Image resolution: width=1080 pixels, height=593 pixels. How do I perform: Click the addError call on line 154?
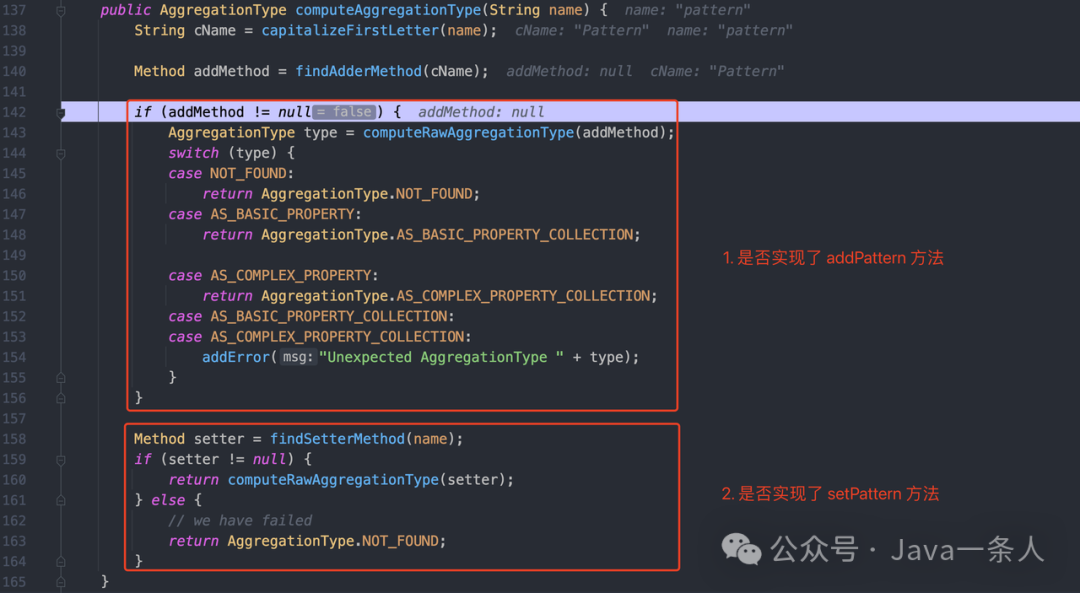point(236,357)
